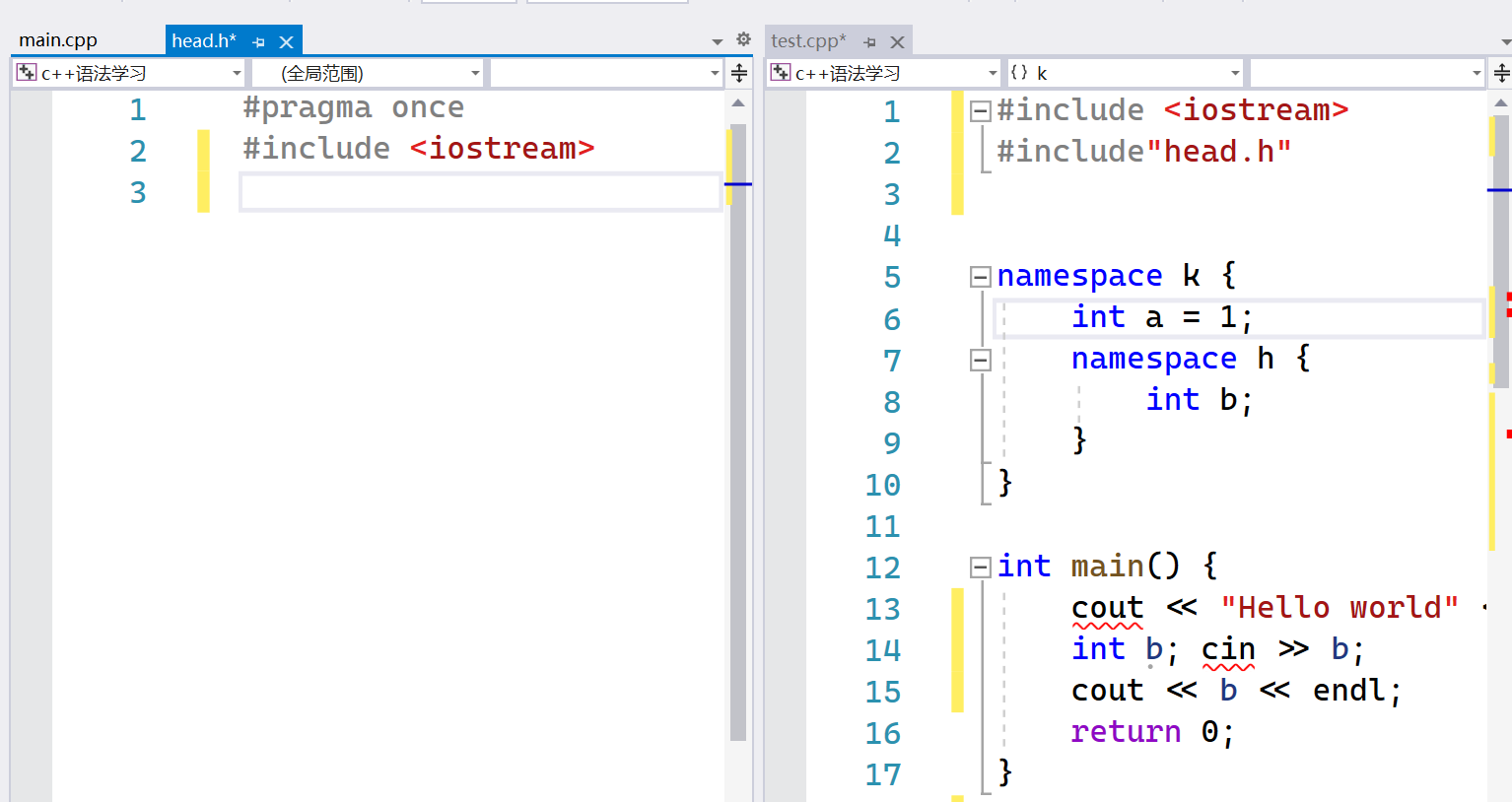Screen dimensions: 1512x802
Task: Close the head.h tab
Action: [287, 42]
